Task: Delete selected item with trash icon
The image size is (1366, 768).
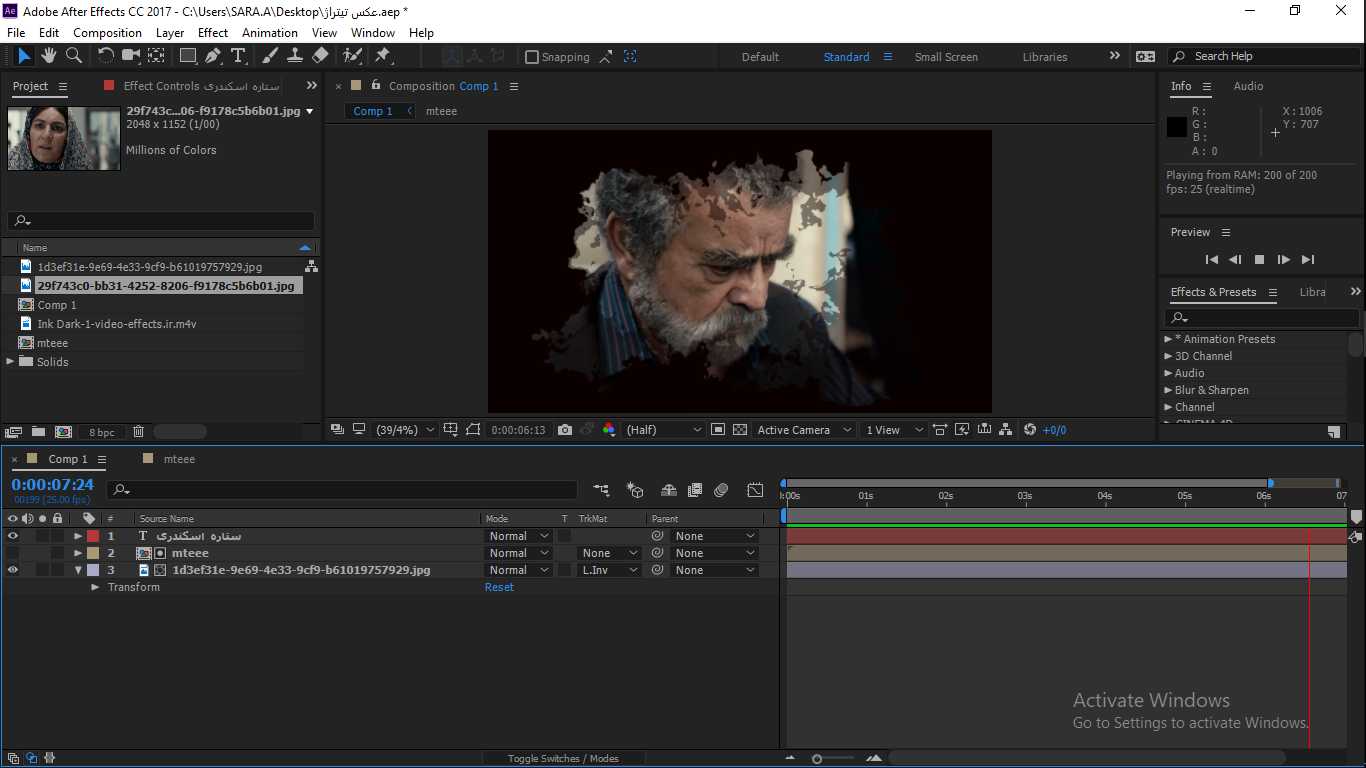Action: [139, 432]
